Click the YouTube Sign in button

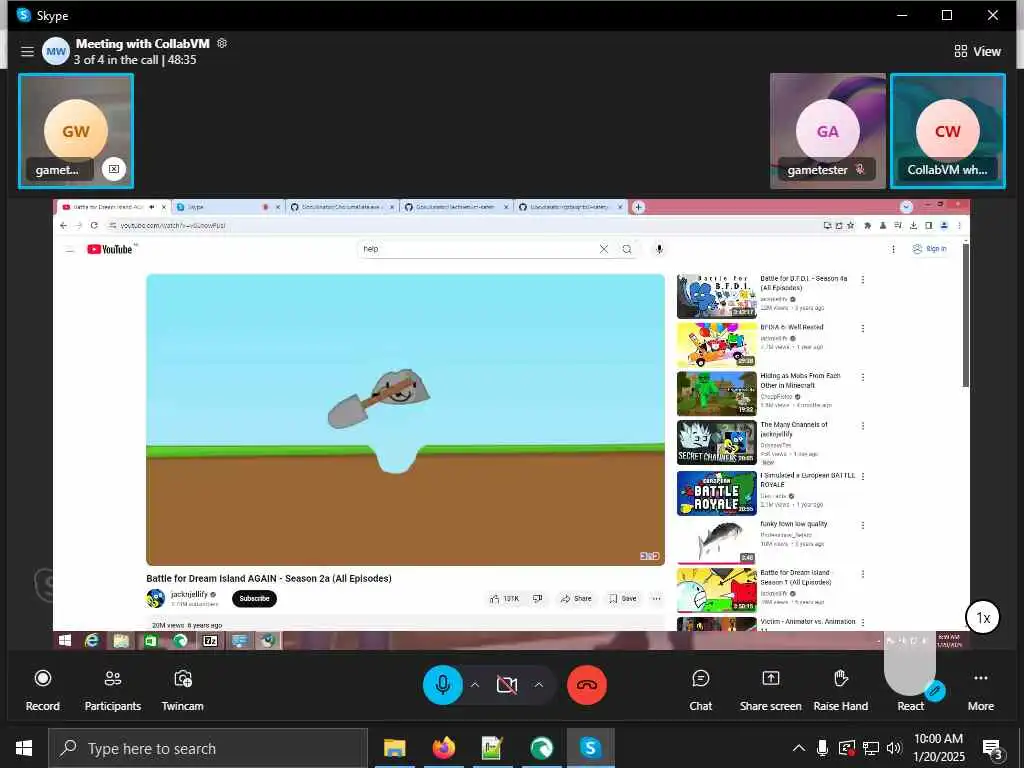[x=929, y=249]
